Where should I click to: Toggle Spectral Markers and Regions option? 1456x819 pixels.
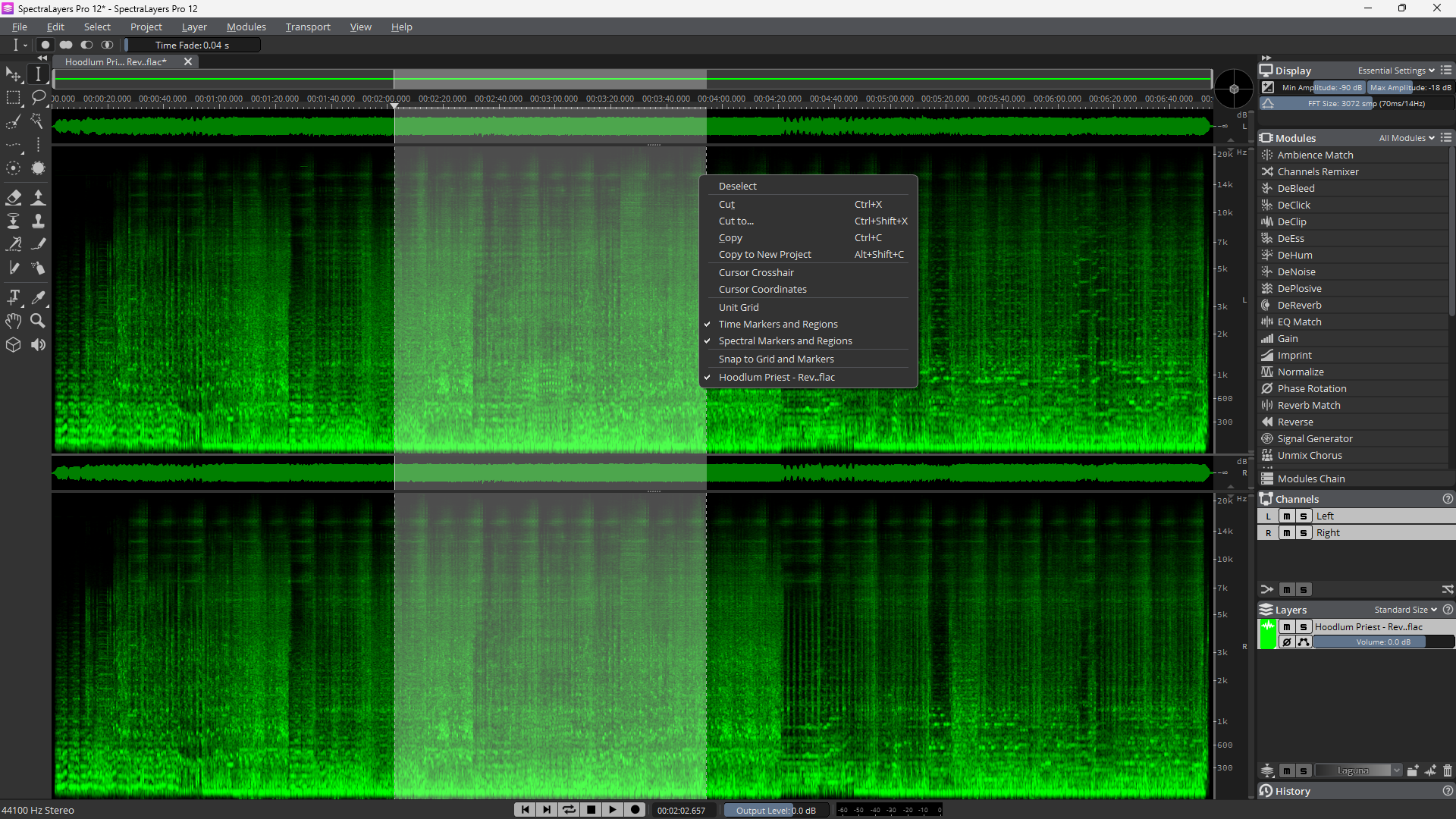(786, 341)
